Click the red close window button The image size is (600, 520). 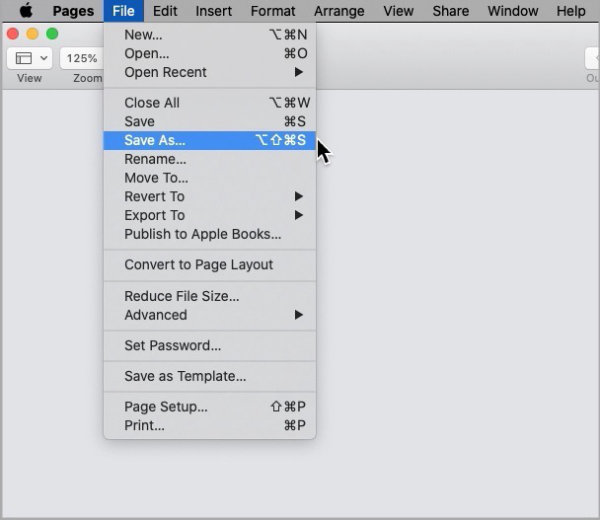(x=13, y=34)
